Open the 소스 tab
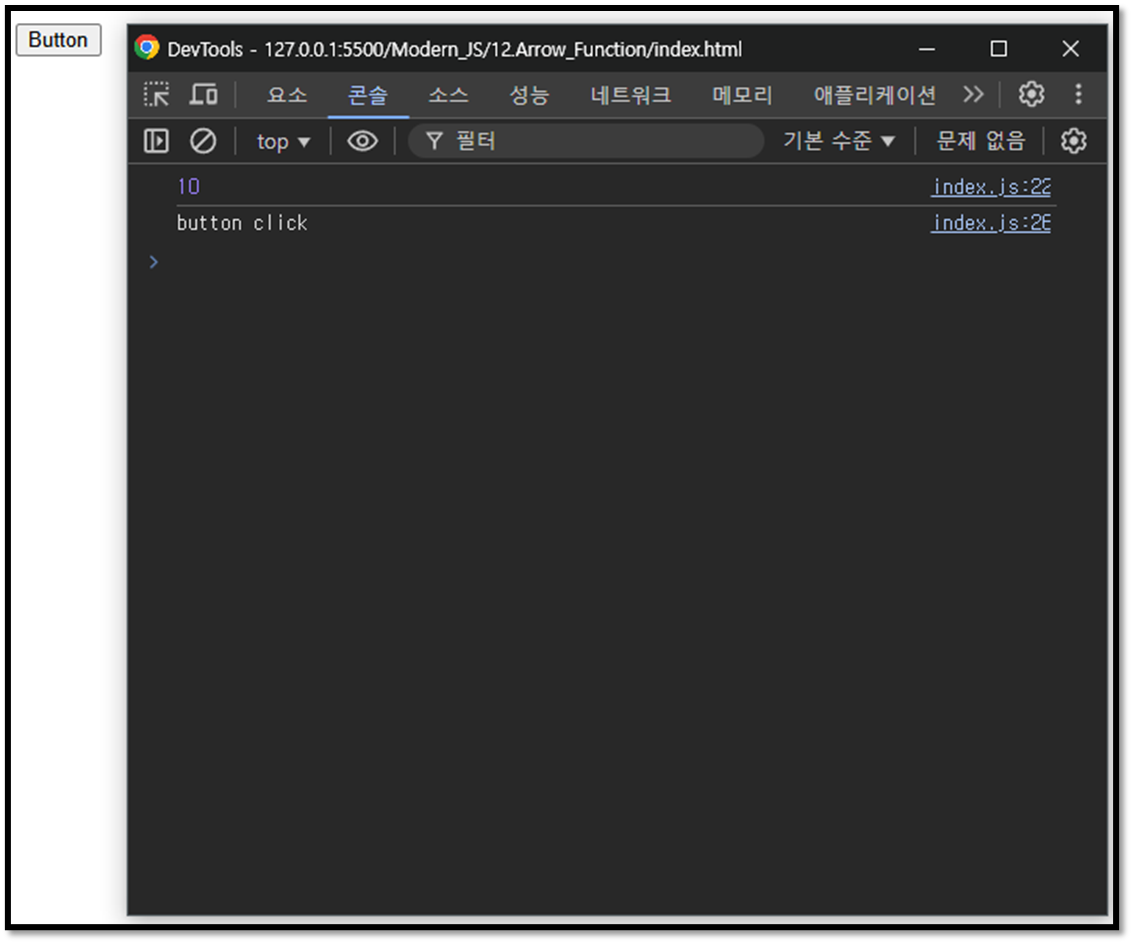1132x943 pixels. [x=448, y=95]
